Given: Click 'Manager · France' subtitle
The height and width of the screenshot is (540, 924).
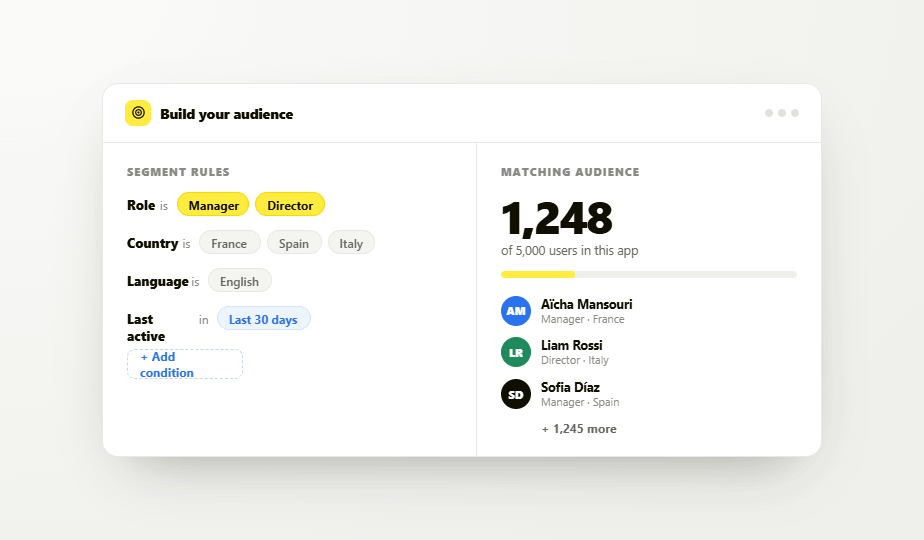Looking at the screenshot, I should (x=583, y=319).
